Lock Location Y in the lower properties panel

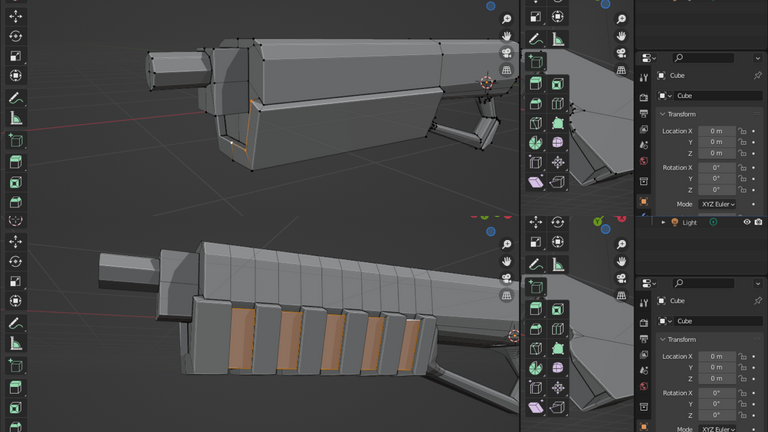[743, 367]
